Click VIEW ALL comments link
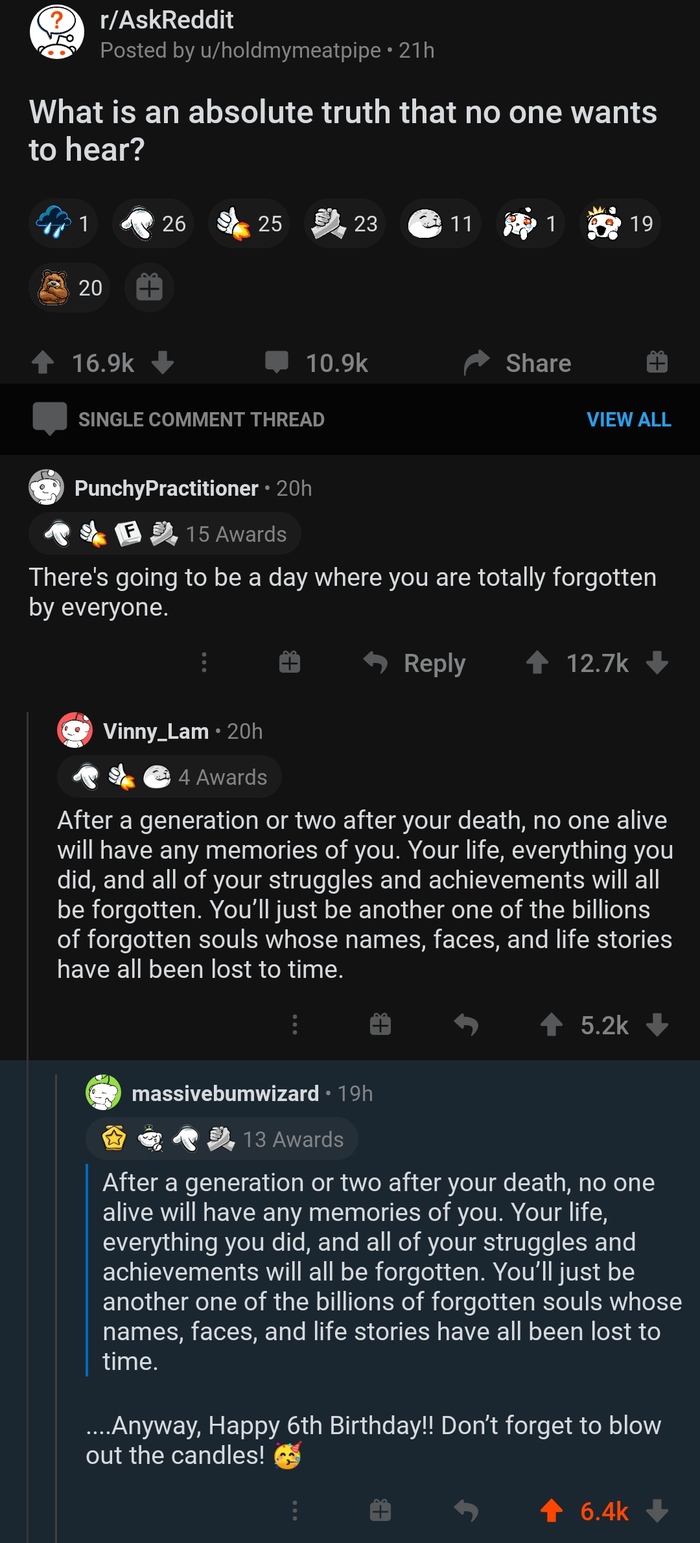700x1543 pixels. click(628, 419)
